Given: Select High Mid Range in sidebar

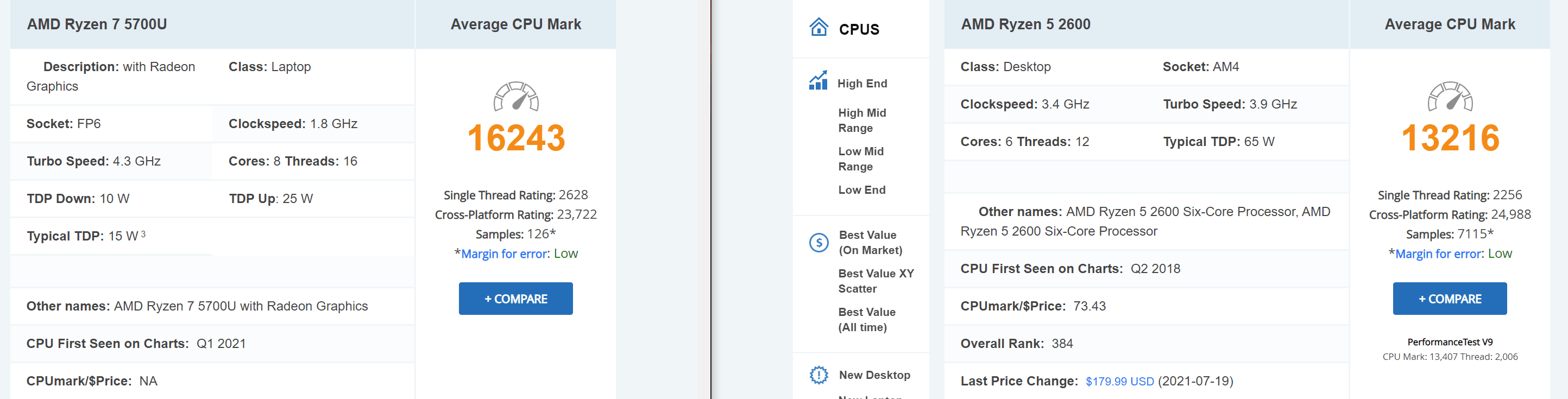Looking at the screenshot, I should pos(862,121).
